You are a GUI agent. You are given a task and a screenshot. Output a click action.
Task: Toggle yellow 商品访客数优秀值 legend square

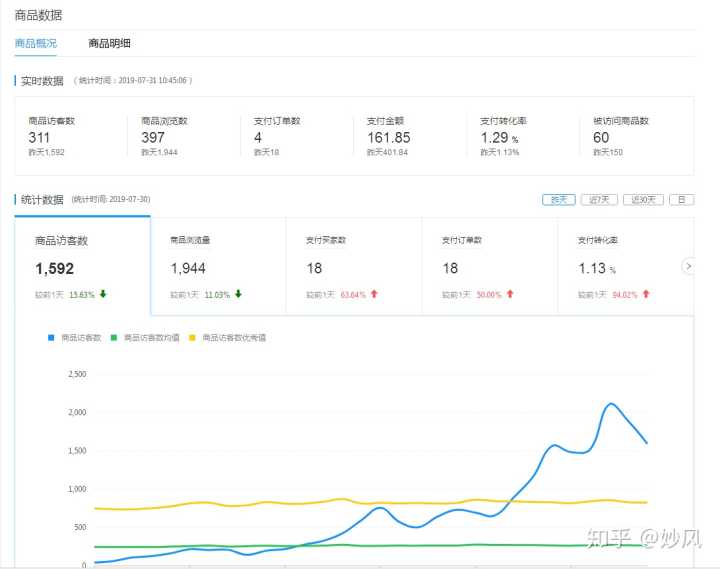click(x=192, y=338)
